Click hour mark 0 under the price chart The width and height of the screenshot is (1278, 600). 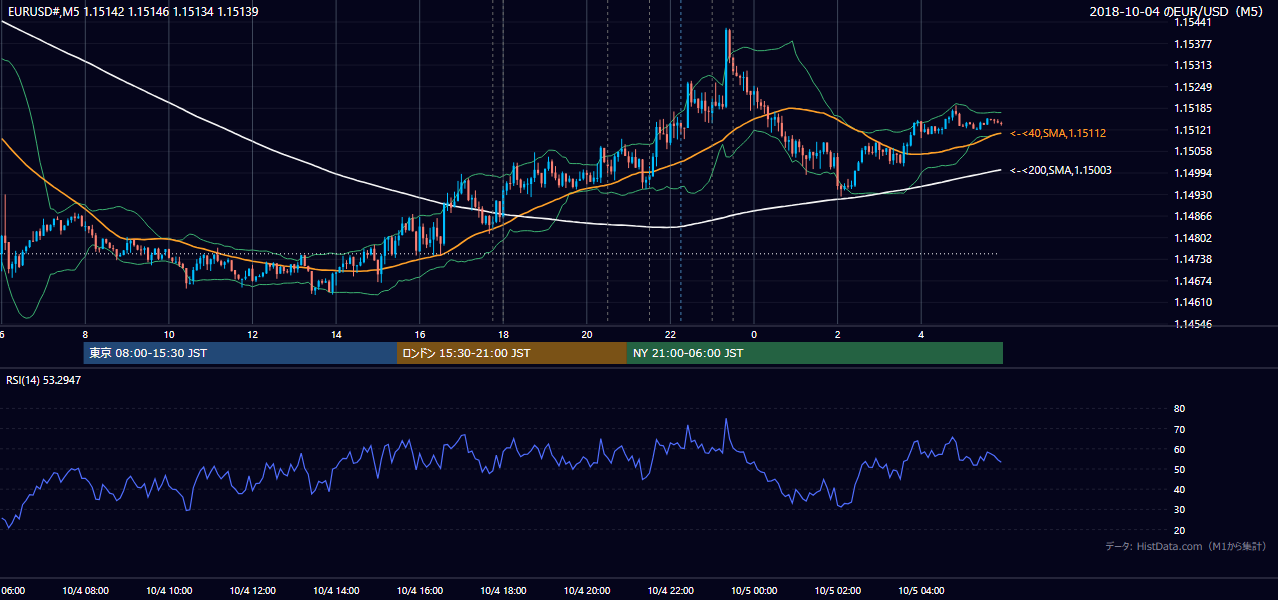tap(754, 334)
